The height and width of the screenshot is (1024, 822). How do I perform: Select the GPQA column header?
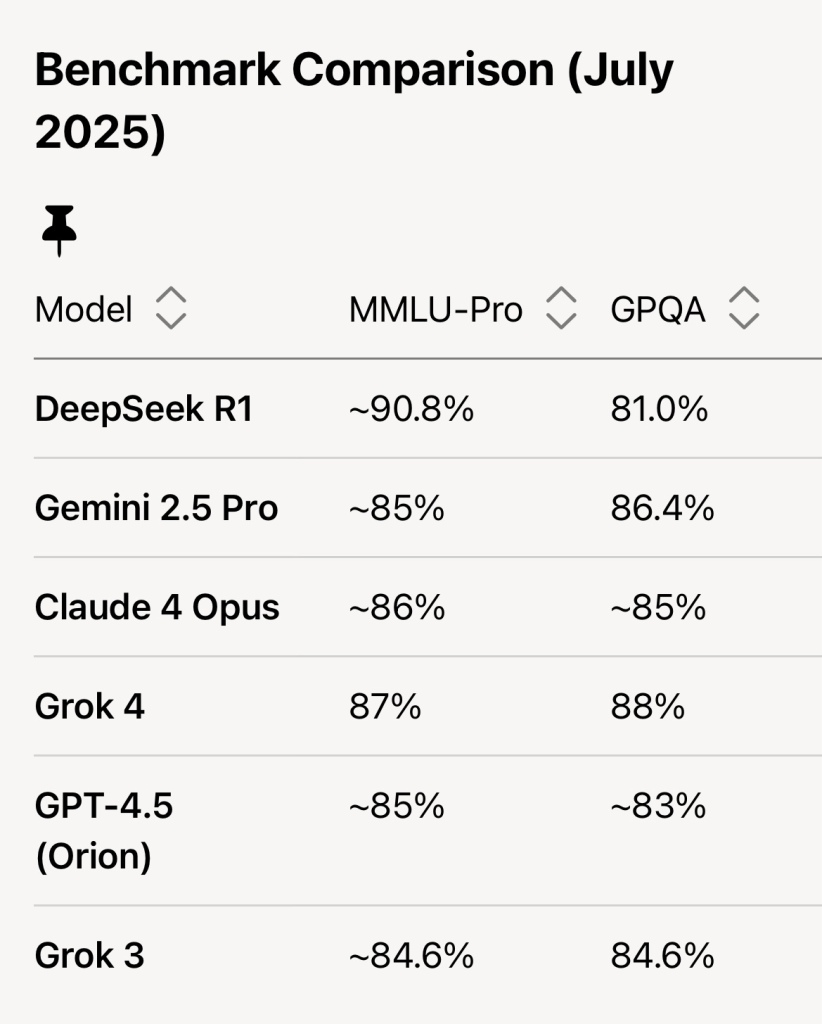pyautogui.click(x=660, y=309)
